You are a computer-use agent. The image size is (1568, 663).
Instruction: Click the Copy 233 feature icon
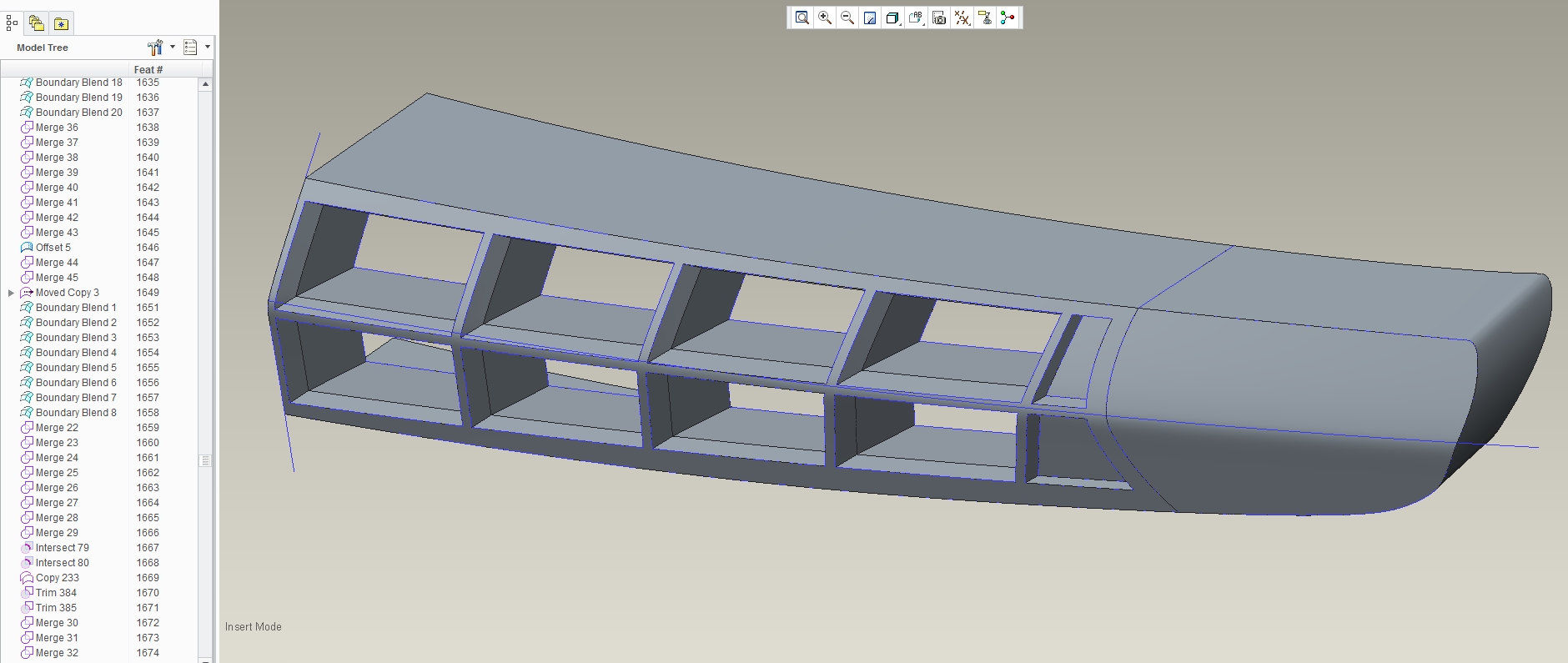[27, 578]
